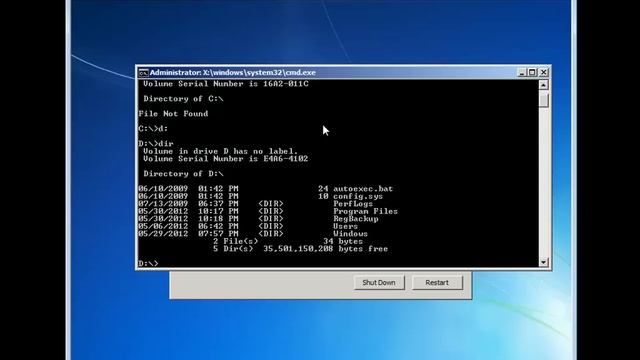The width and height of the screenshot is (640, 360).
Task: Click the 'File Not Found' line
Action: point(173,113)
